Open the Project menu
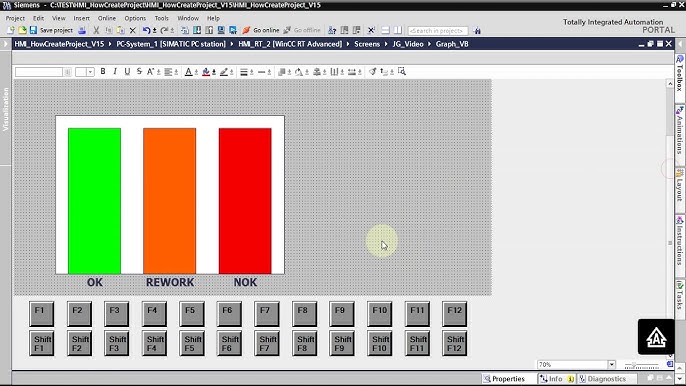 (15, 18)
